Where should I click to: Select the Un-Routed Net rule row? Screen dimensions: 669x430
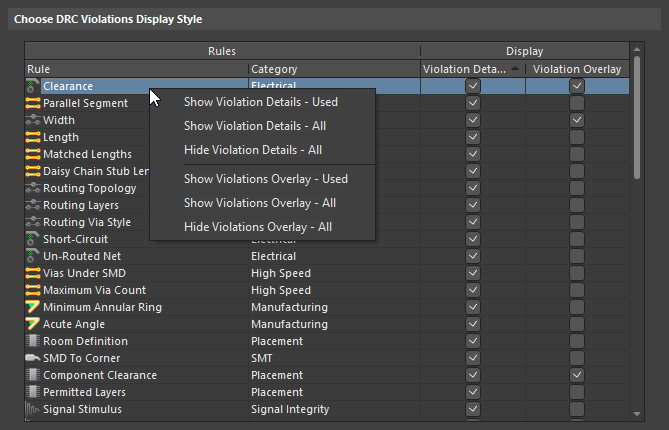tap(327, 256)
